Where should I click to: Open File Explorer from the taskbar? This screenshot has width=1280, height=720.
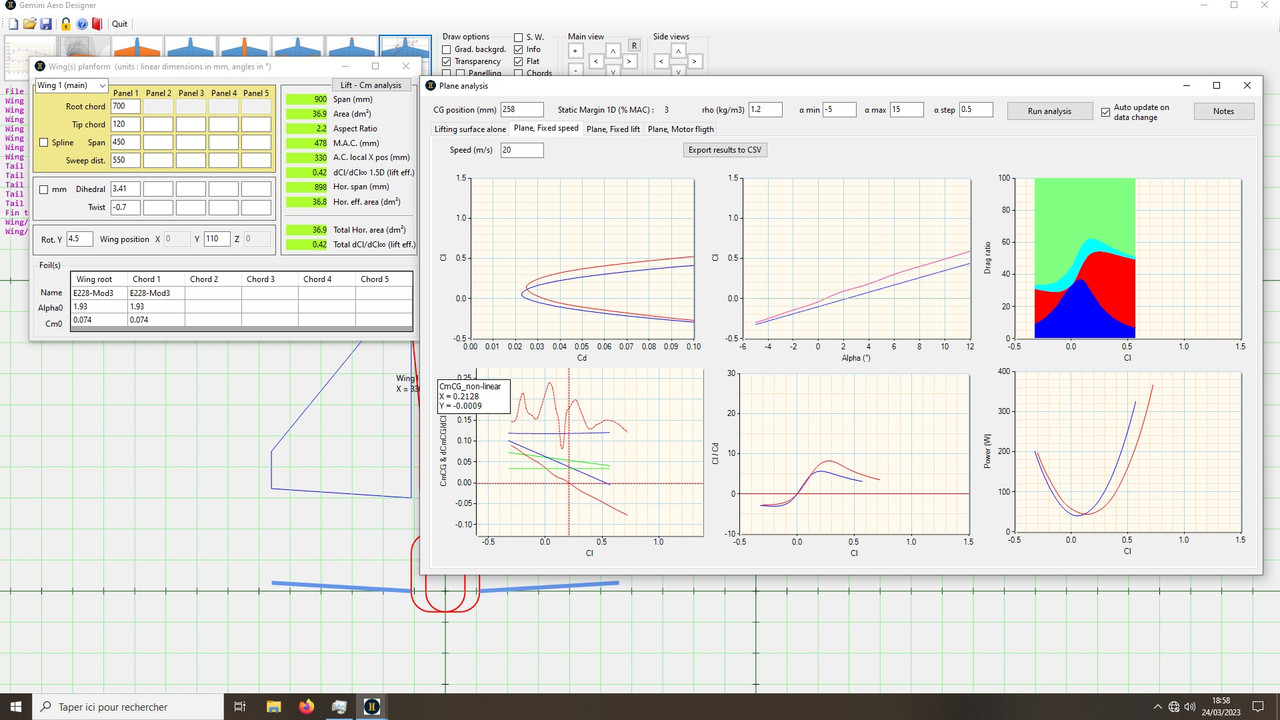(x=273, y=706)
